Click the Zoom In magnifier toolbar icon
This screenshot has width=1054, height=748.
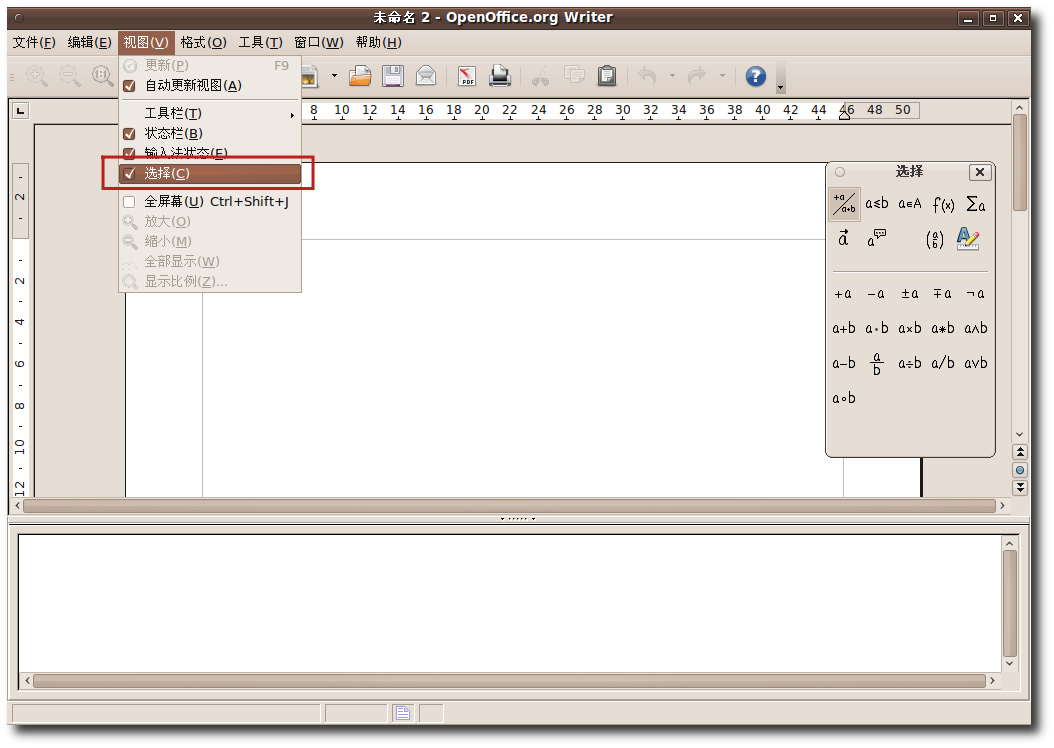[x=37, y=76]
